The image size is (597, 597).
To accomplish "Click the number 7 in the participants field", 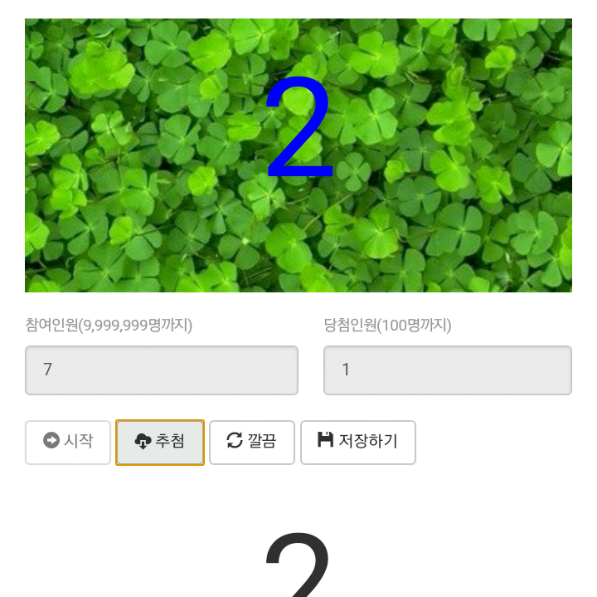I will [48, 369].
